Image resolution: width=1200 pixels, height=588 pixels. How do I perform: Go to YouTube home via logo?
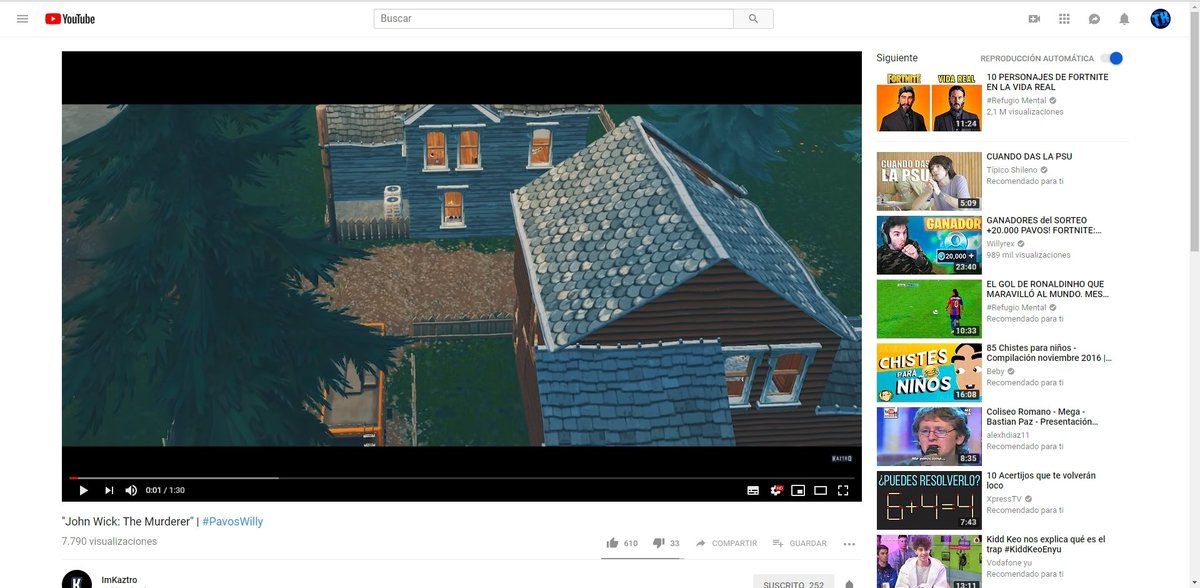pyautogui.click(x=70, y=19)
